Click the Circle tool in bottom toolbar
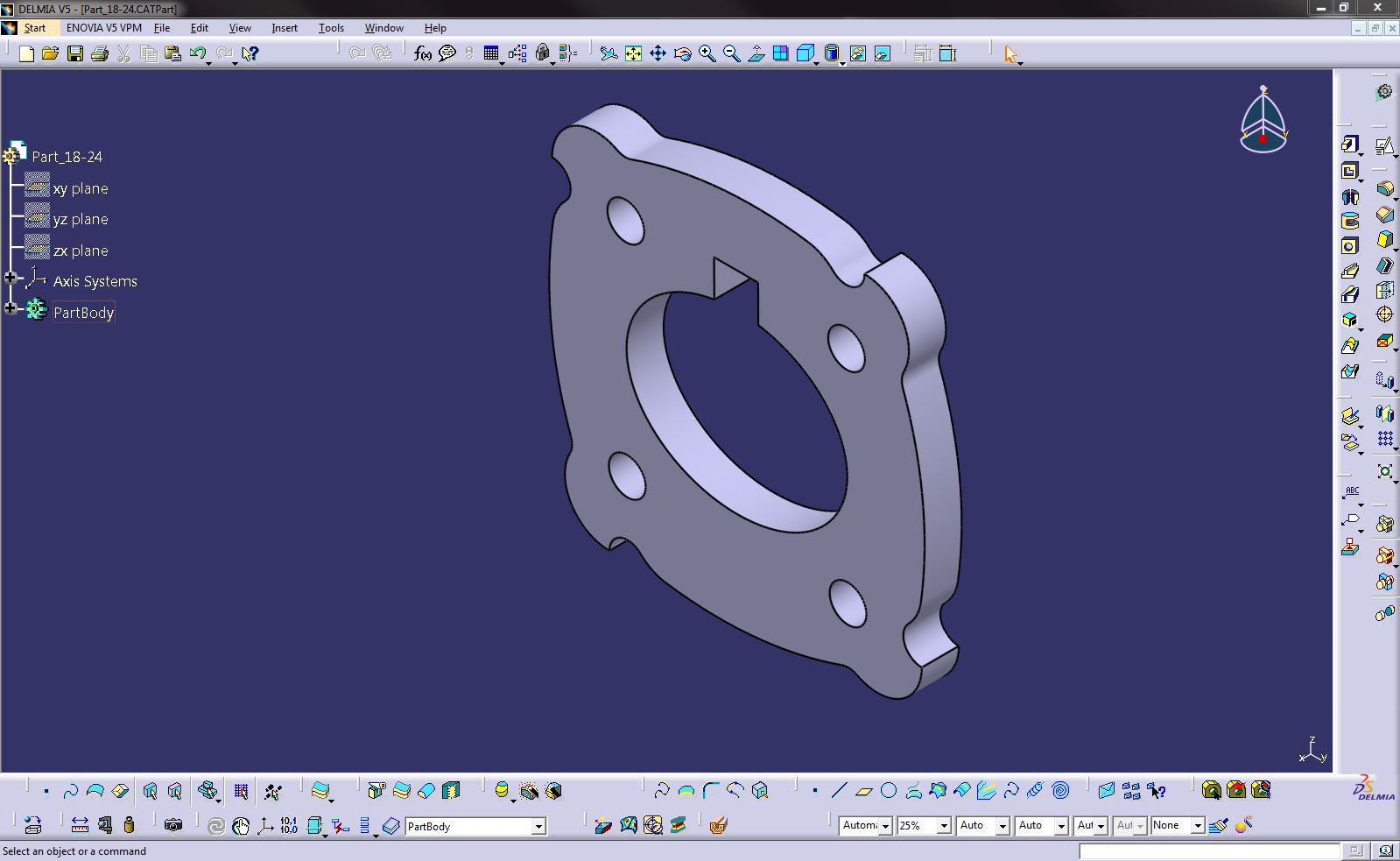Screen dimensions: 1400x861 (889, 791)
